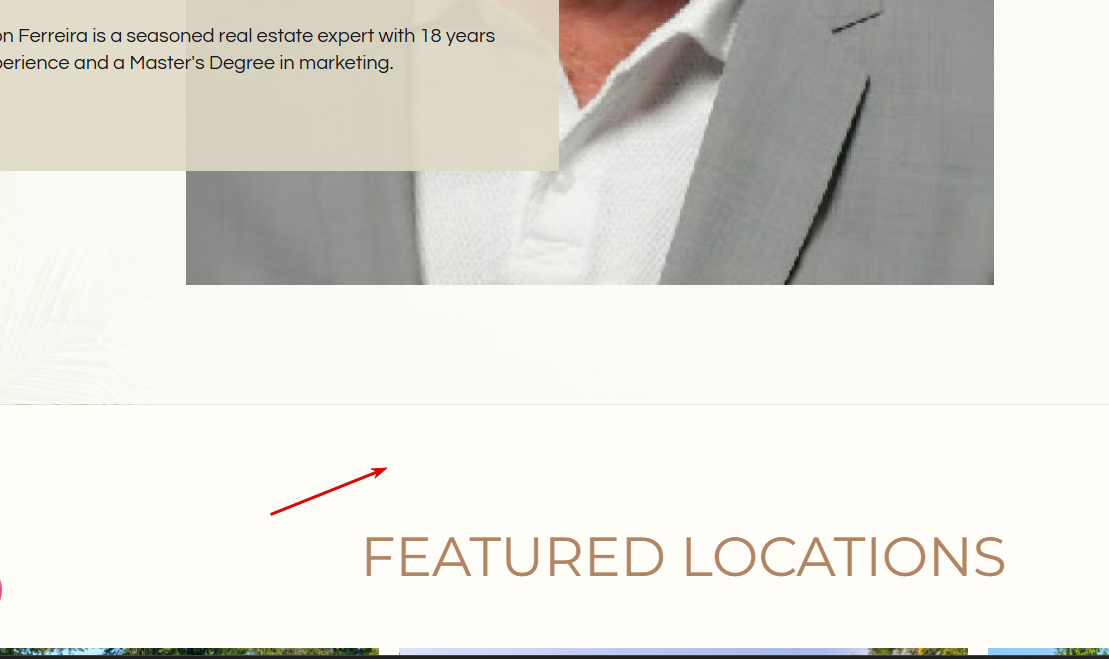The image size is (1109, 659).
Task: Open the middle featured location image
Action: [683, 651]
